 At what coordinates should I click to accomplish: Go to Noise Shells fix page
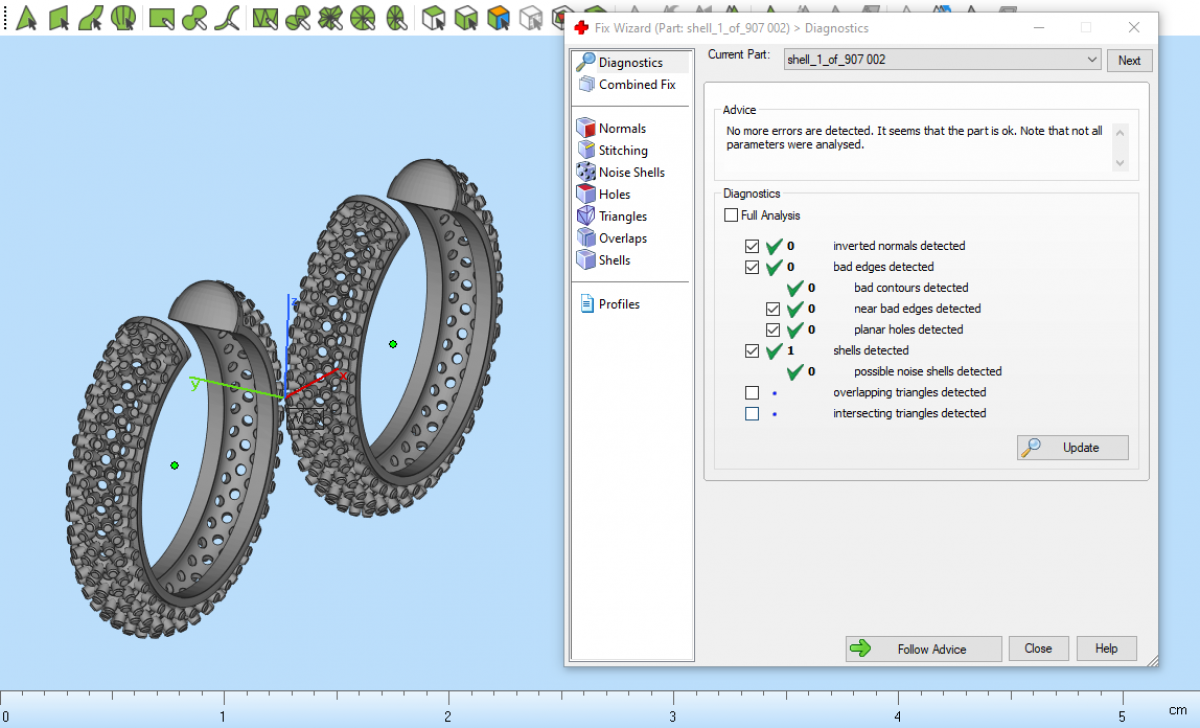tap(631, 172)
